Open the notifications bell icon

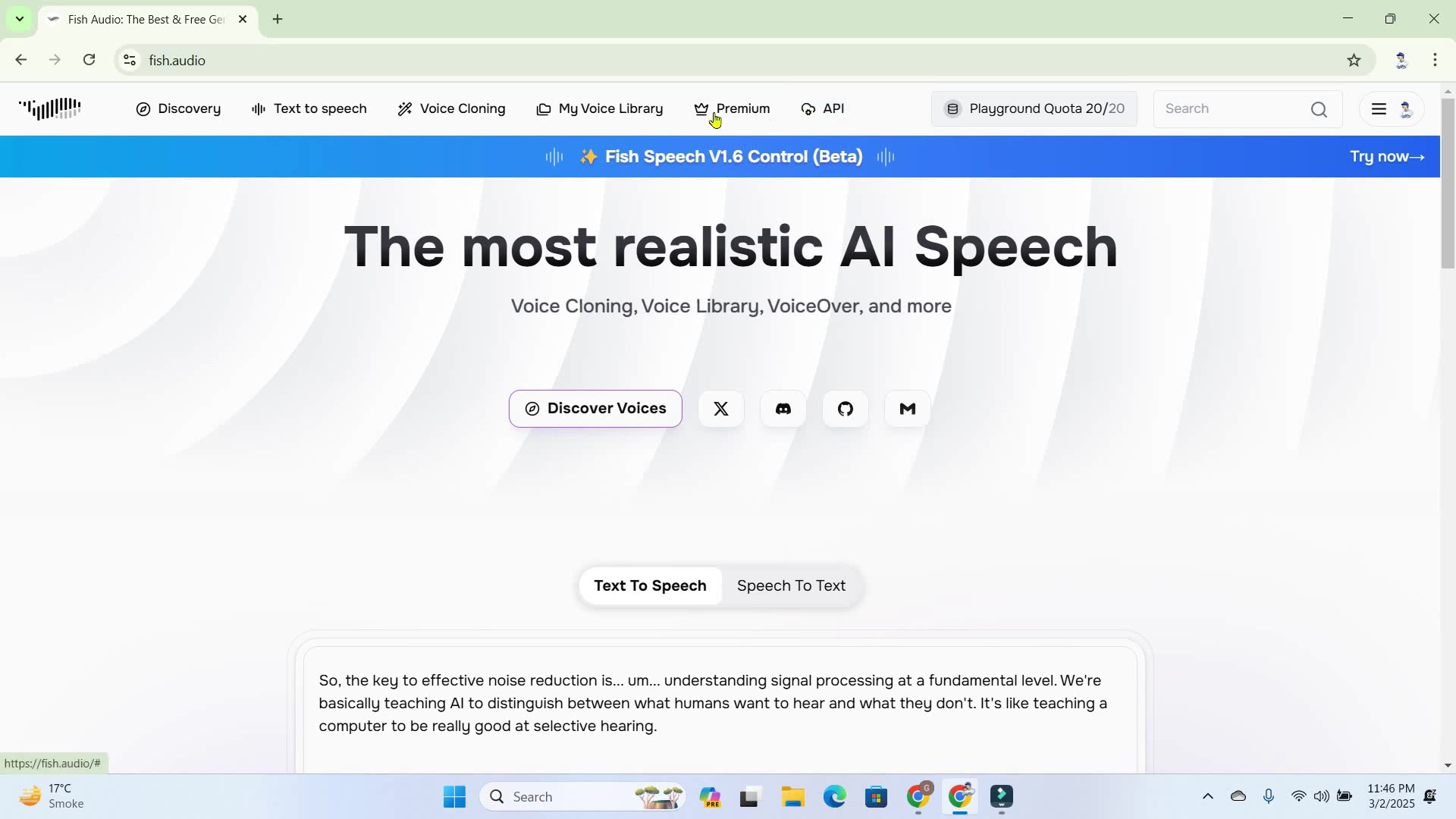[x=1431, y=796]
